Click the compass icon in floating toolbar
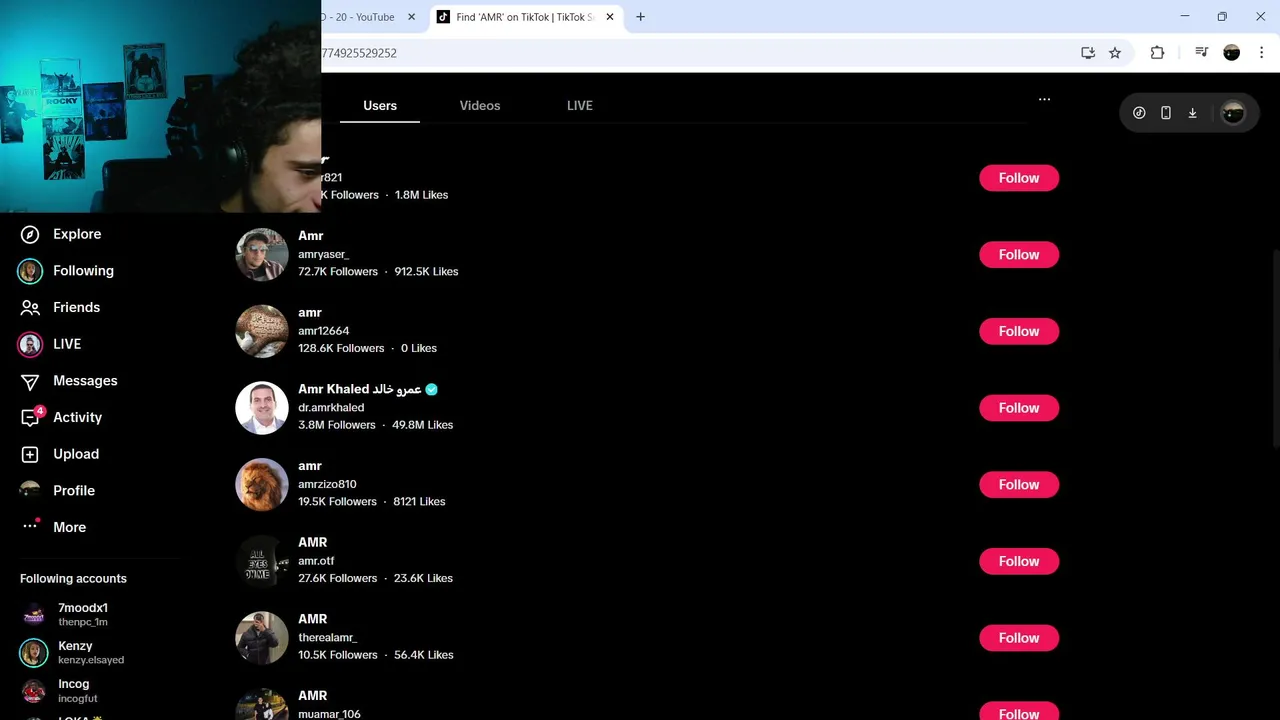 click(x=1139, y=113)
